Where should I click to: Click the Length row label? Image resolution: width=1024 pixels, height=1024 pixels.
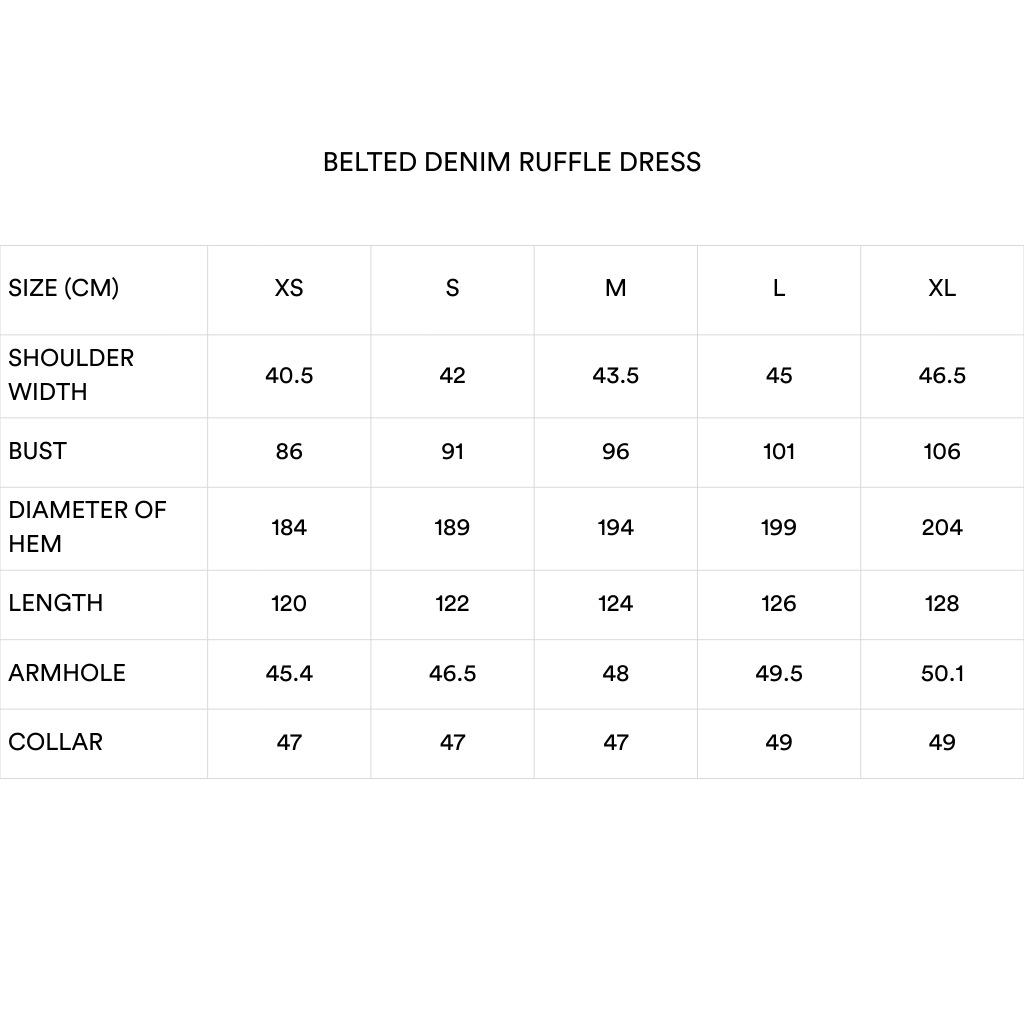pyautogui.click(x=56, y=603)
